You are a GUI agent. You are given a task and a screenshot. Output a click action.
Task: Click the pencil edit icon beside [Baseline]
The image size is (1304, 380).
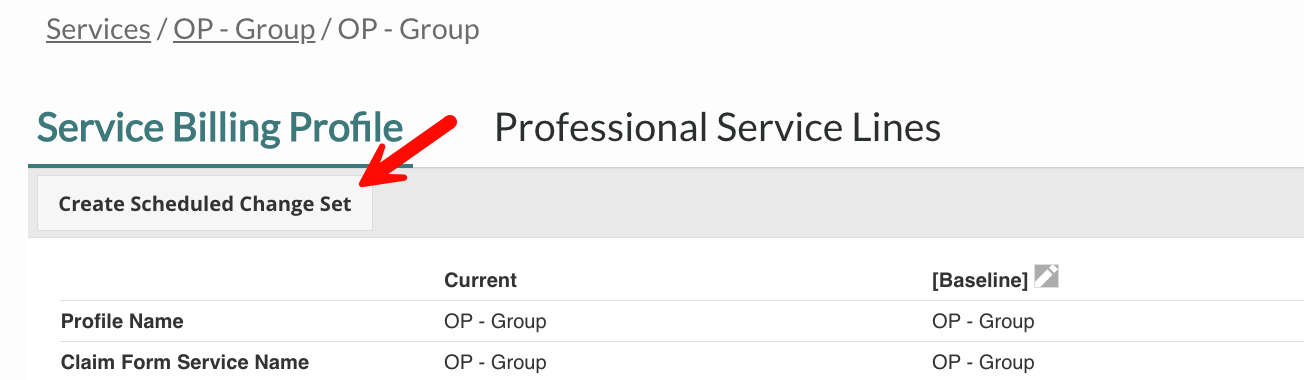click(1046, 277)
